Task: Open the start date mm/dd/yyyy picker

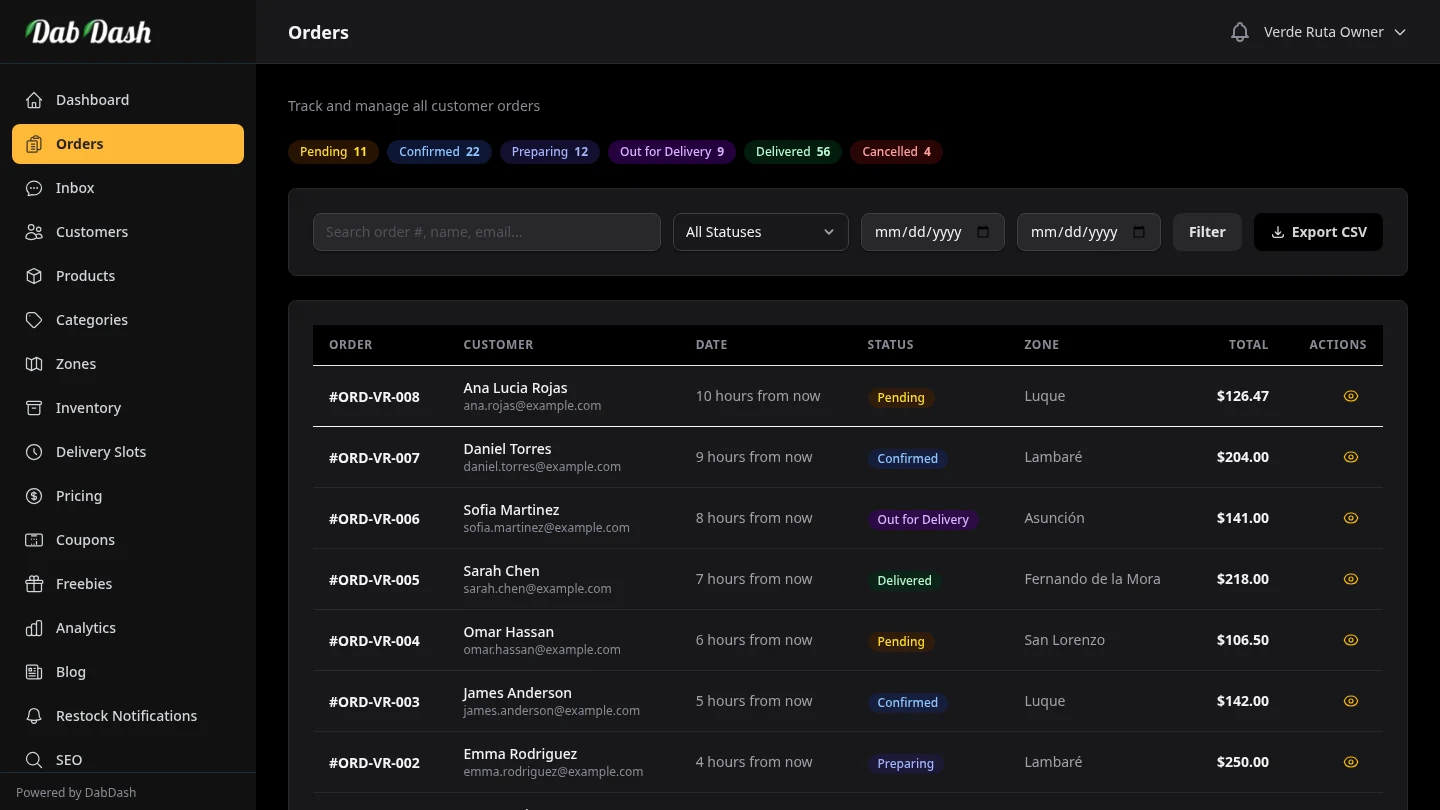Action: click(x=932, y=231)
